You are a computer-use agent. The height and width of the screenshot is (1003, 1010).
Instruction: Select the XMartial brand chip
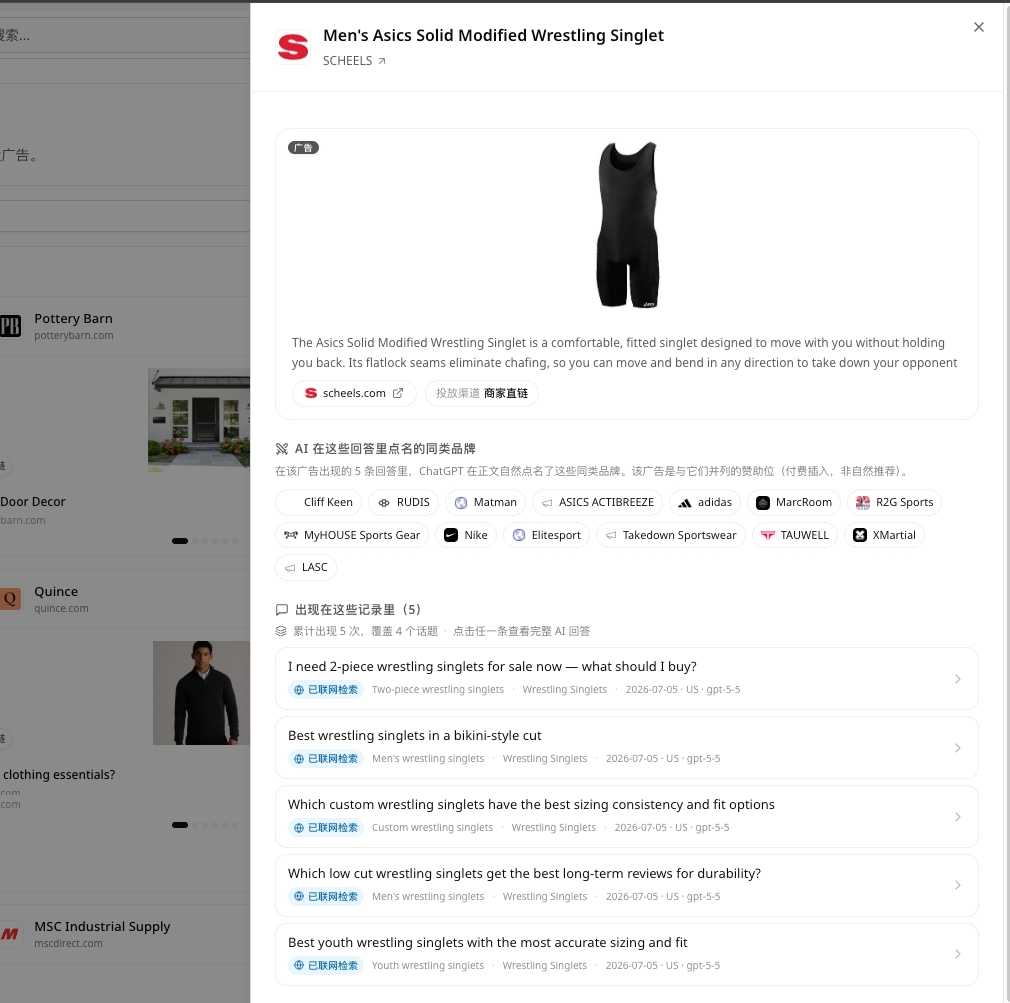(884, 535)
